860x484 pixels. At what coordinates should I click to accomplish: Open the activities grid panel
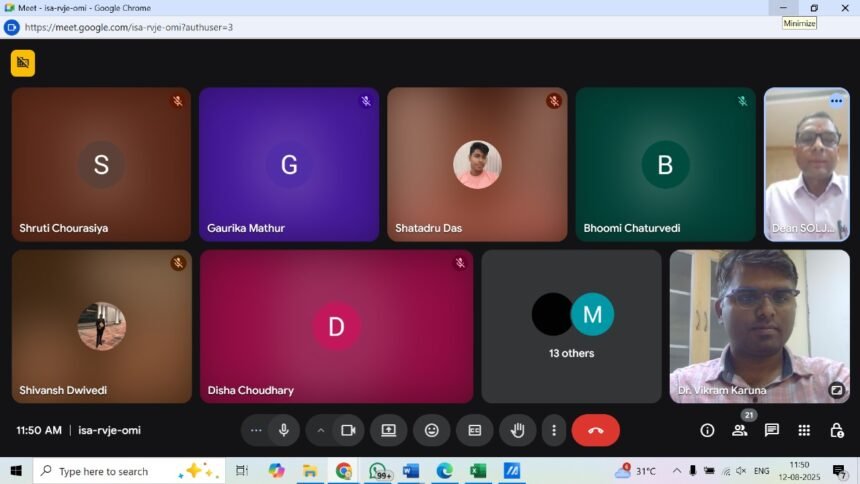coord(804,430)
